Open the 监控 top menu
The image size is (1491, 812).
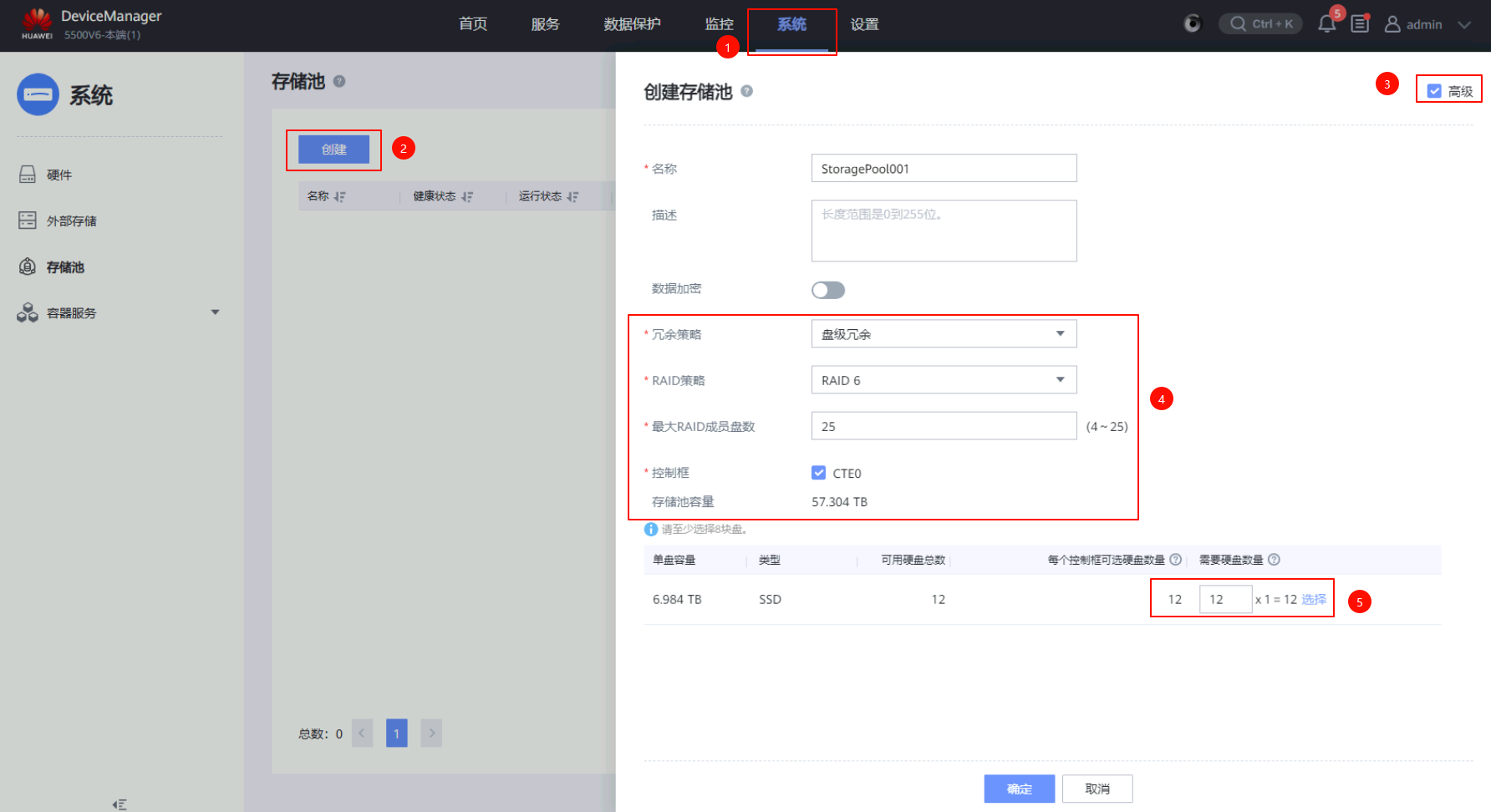719,24
